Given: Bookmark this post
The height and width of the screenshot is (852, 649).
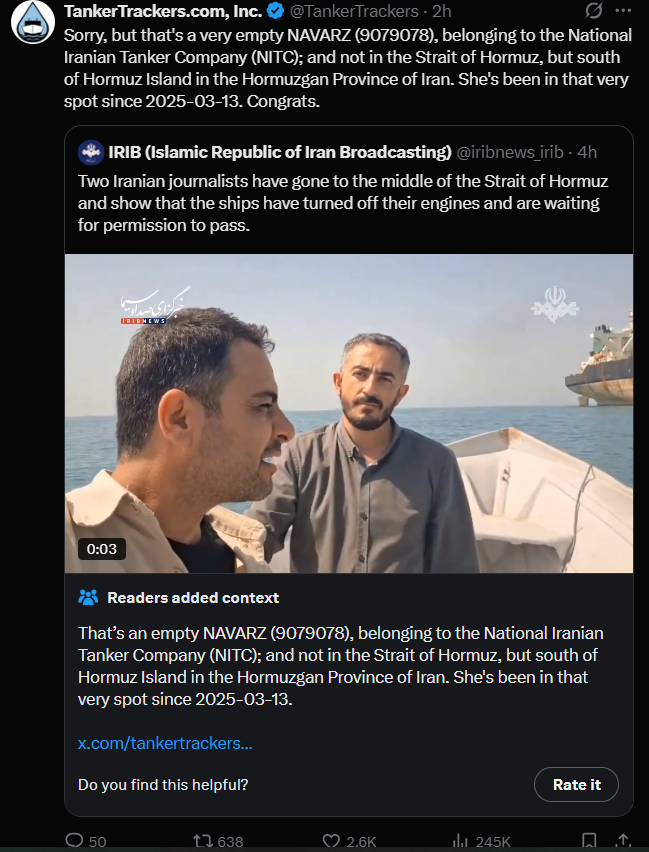Looking at the screenshot, I should click(589, 841).
